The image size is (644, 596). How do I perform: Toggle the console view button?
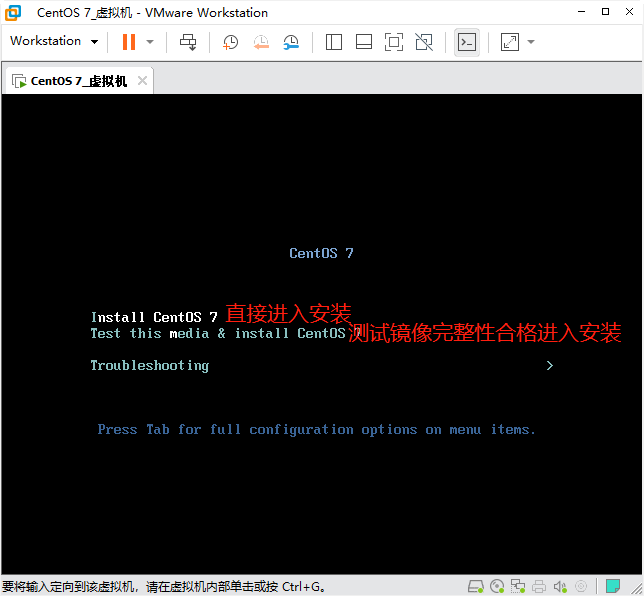click(467, 42)
